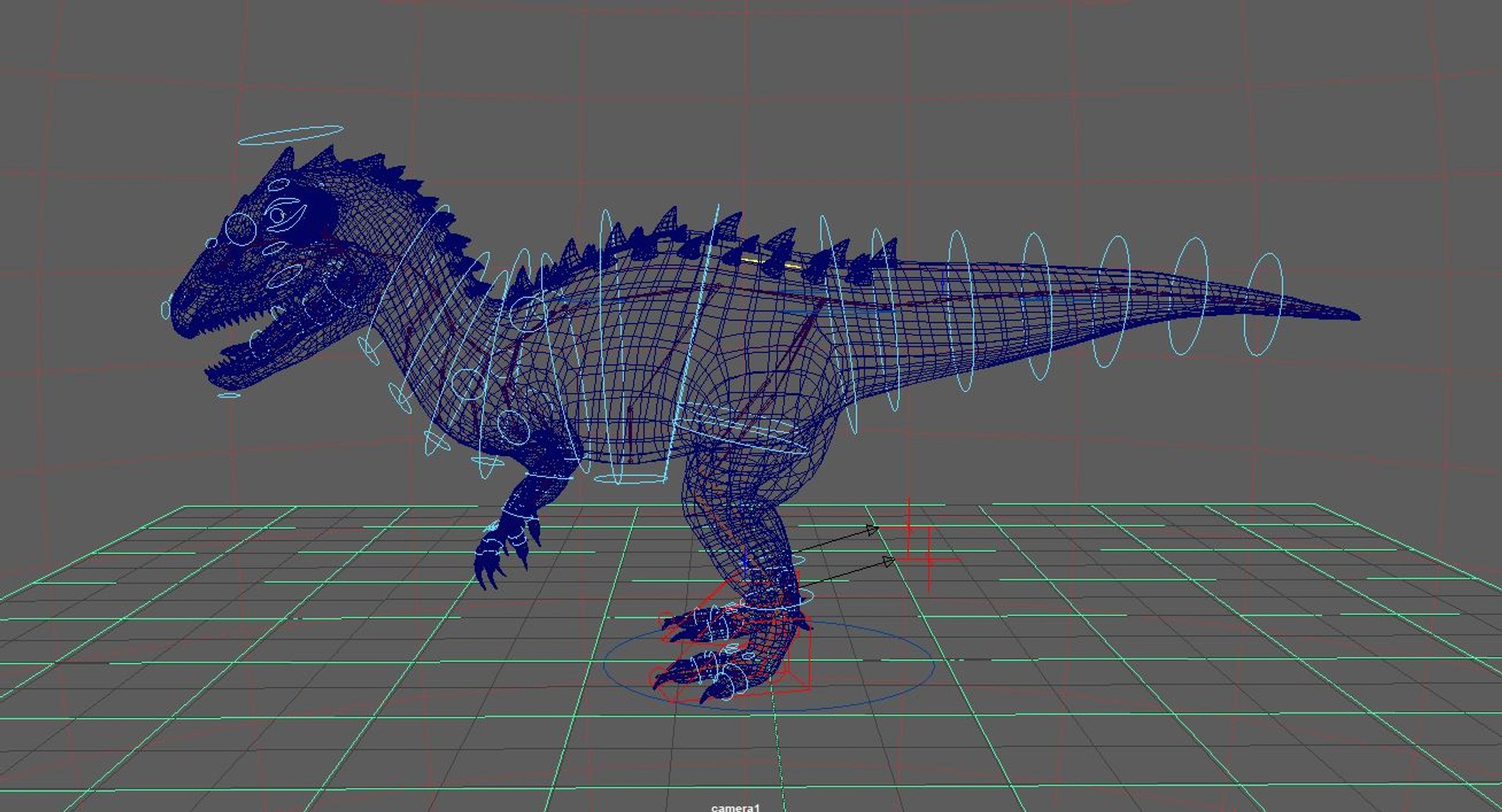The height and width of the screenshot is (812, 1502).
Task: Click the camera1 viewport label
Action: [x=735, y=807]
